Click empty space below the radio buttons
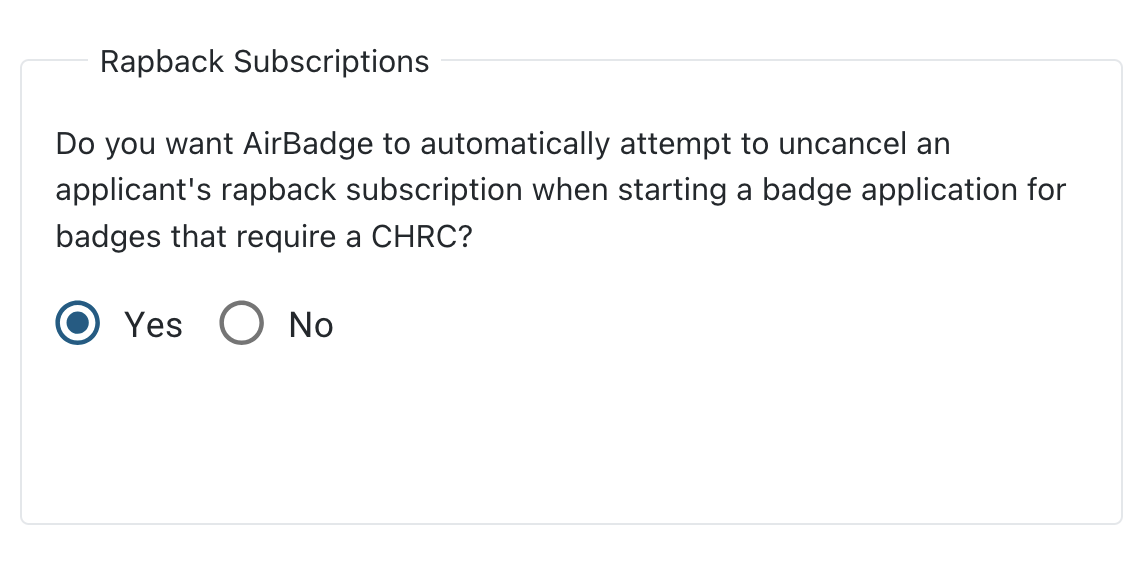Viewport: 1138px width, 584px height. pyautogui.click(x=570, y=440)
